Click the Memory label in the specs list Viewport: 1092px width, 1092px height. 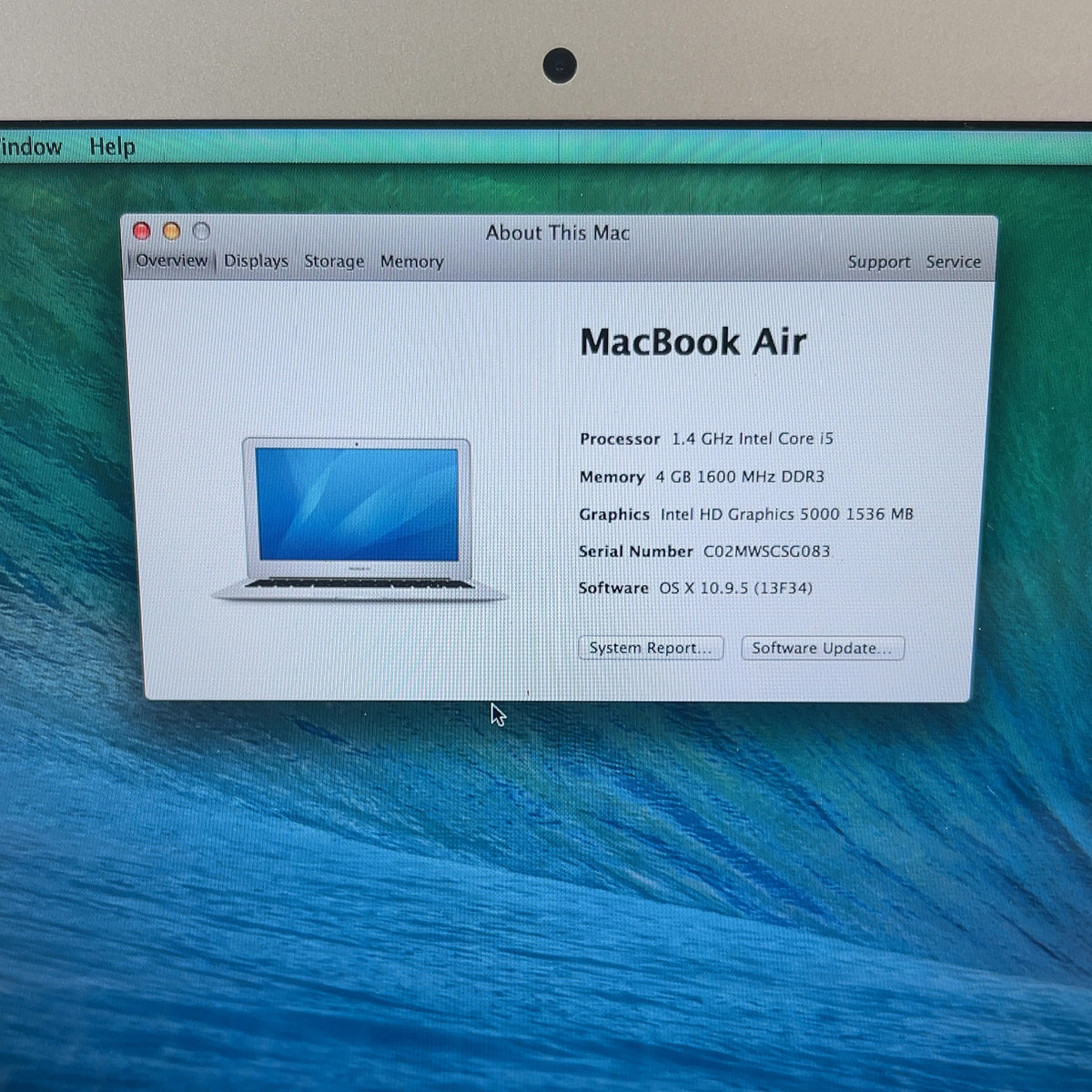click(612, 477)
